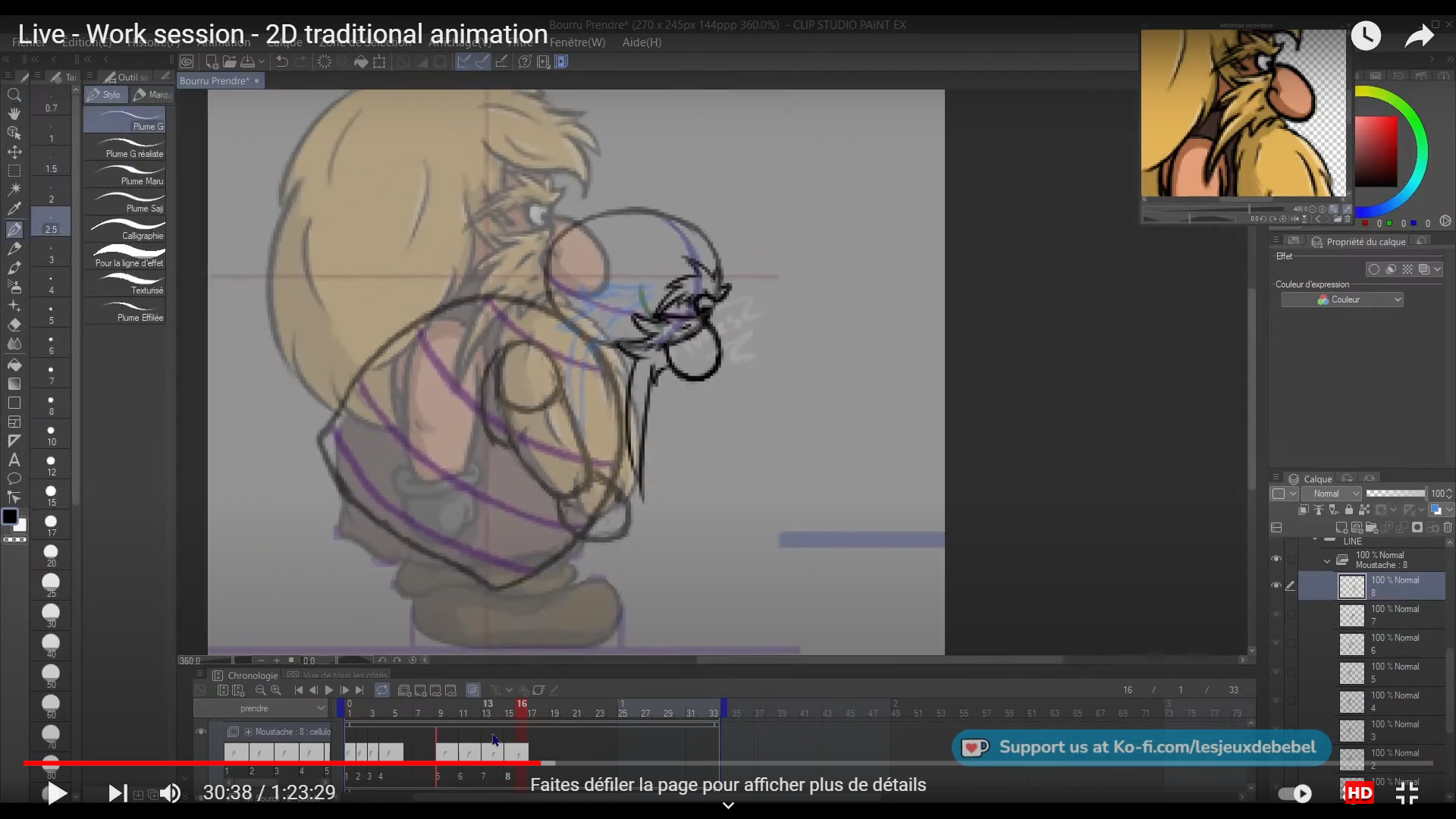This screenshot has height=819, width=1456.
Task: Select the Bourru Prendre canvas tab
Action: click(220, 80)
